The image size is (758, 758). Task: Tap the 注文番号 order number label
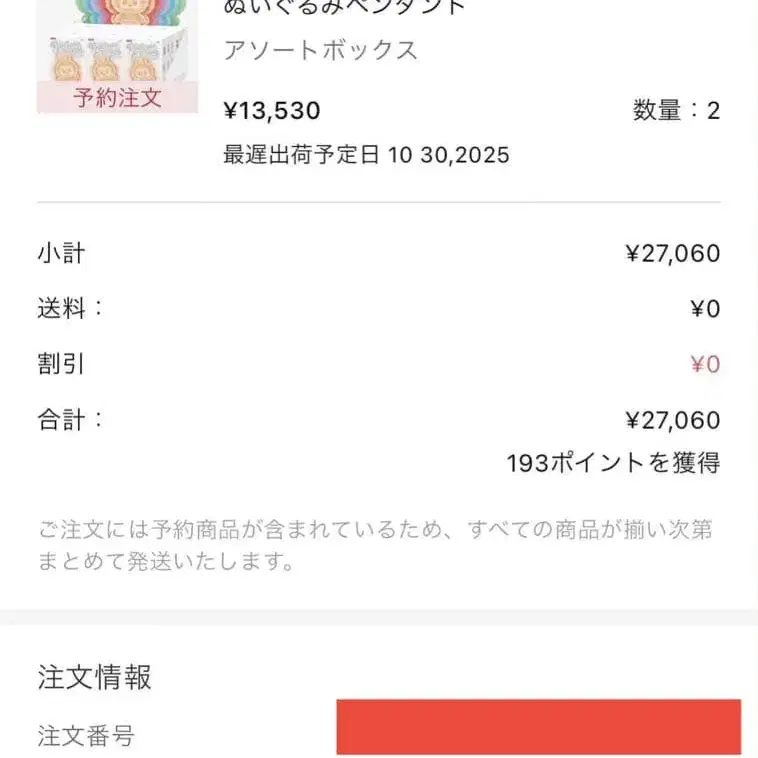(x=86, y=737)
